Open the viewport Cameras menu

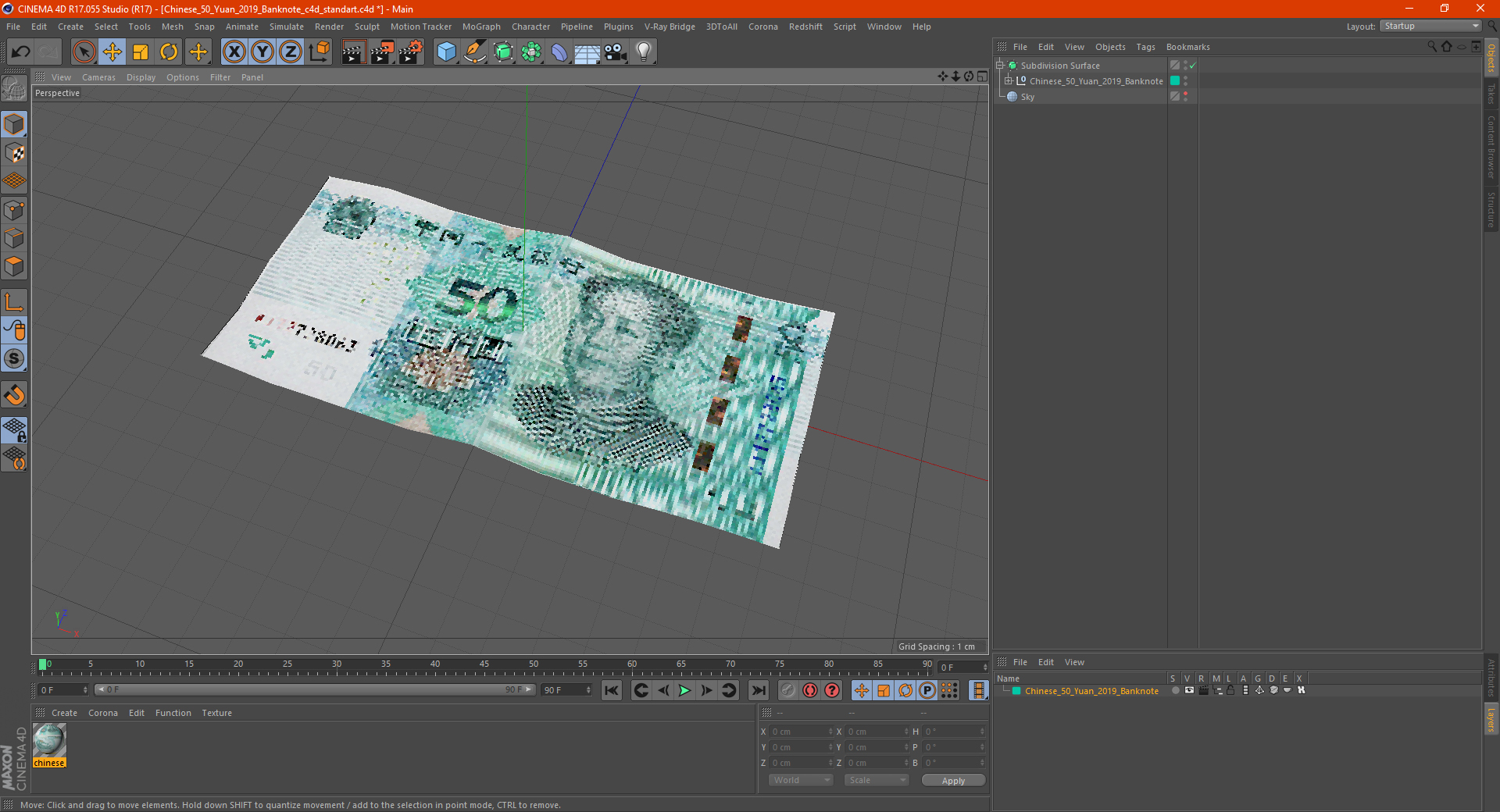pyautogui.click(x=98, y=77)
